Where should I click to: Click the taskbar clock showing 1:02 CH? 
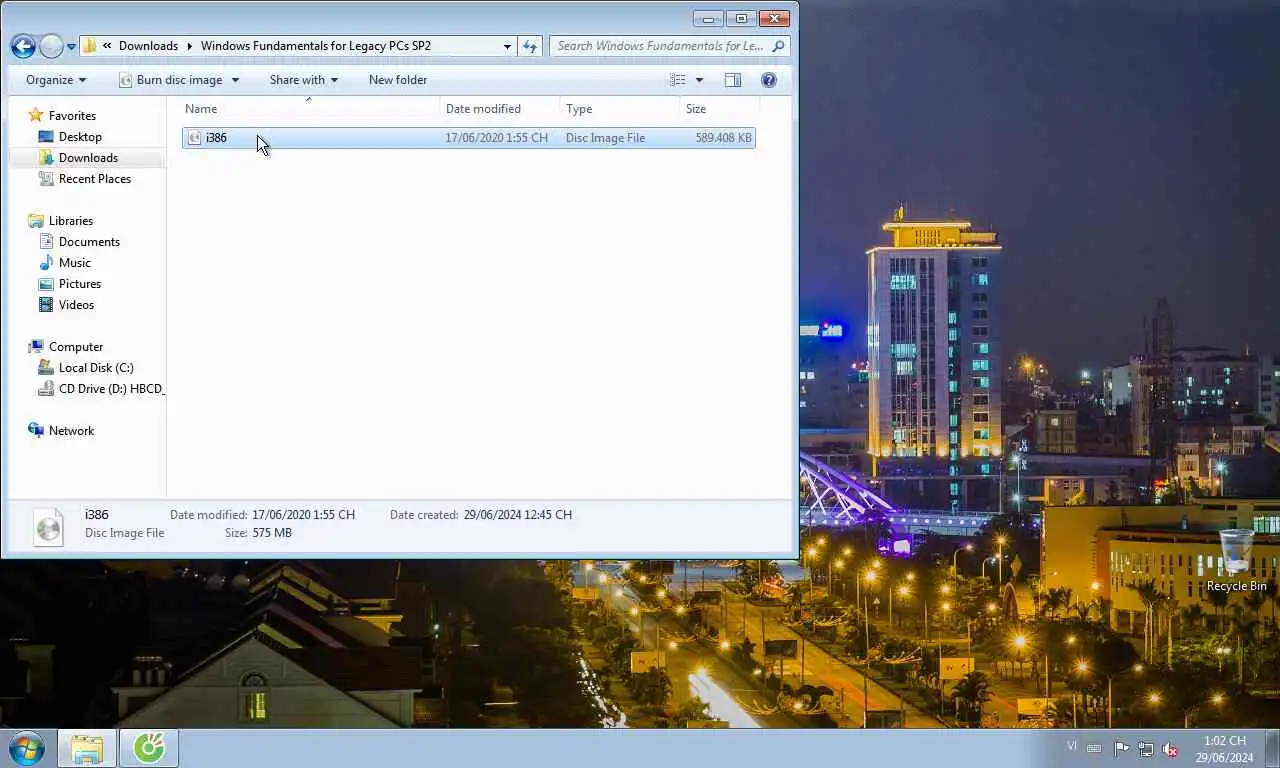click(x=1225, y=749)
